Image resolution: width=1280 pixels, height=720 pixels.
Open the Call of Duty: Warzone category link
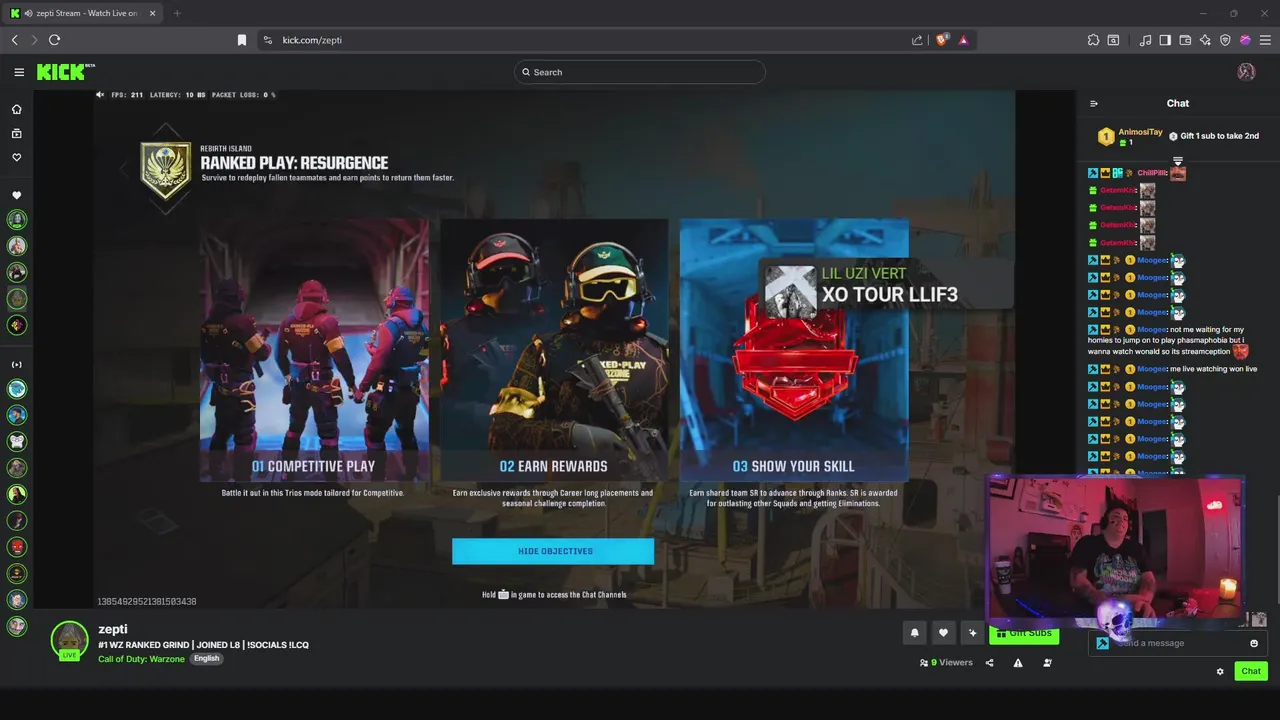click(x=141, y=659)
